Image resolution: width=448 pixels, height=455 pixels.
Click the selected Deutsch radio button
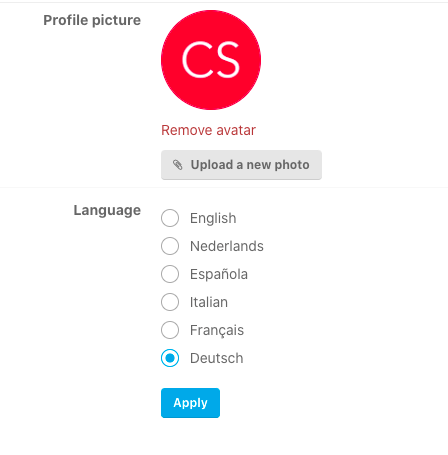170,358
